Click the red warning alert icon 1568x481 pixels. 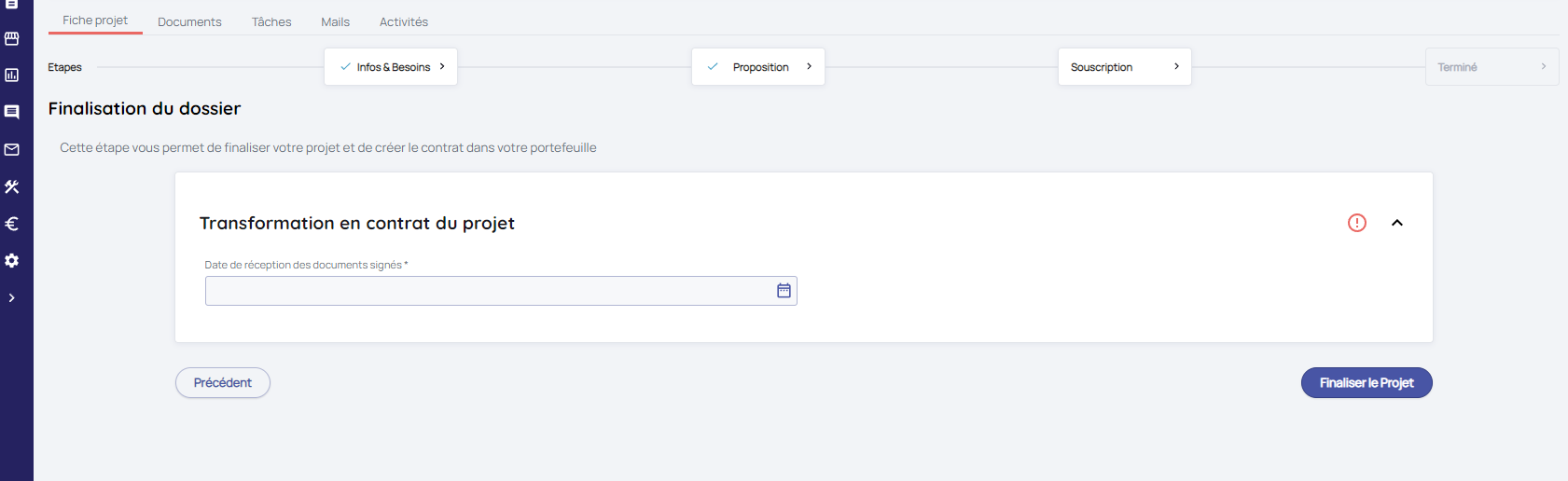pos(1356,223)
